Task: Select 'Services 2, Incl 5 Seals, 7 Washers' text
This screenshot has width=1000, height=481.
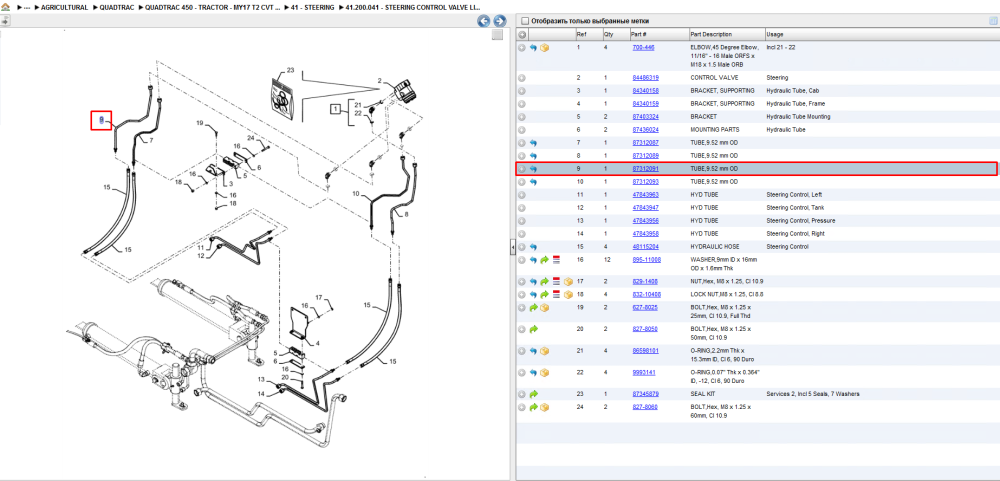Action: pyautogui.click(x=812, y=394)
